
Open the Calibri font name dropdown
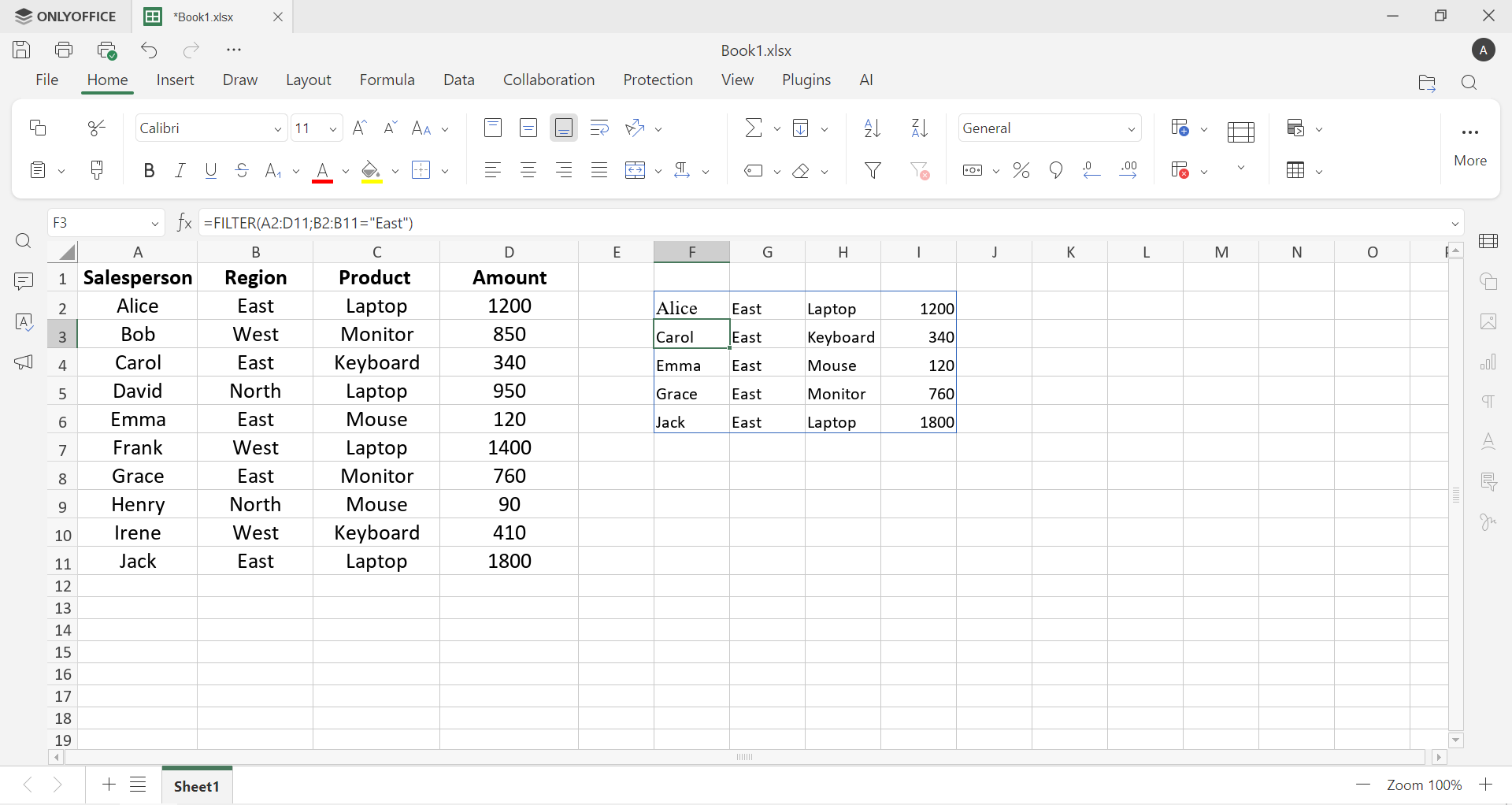[210, 128]
